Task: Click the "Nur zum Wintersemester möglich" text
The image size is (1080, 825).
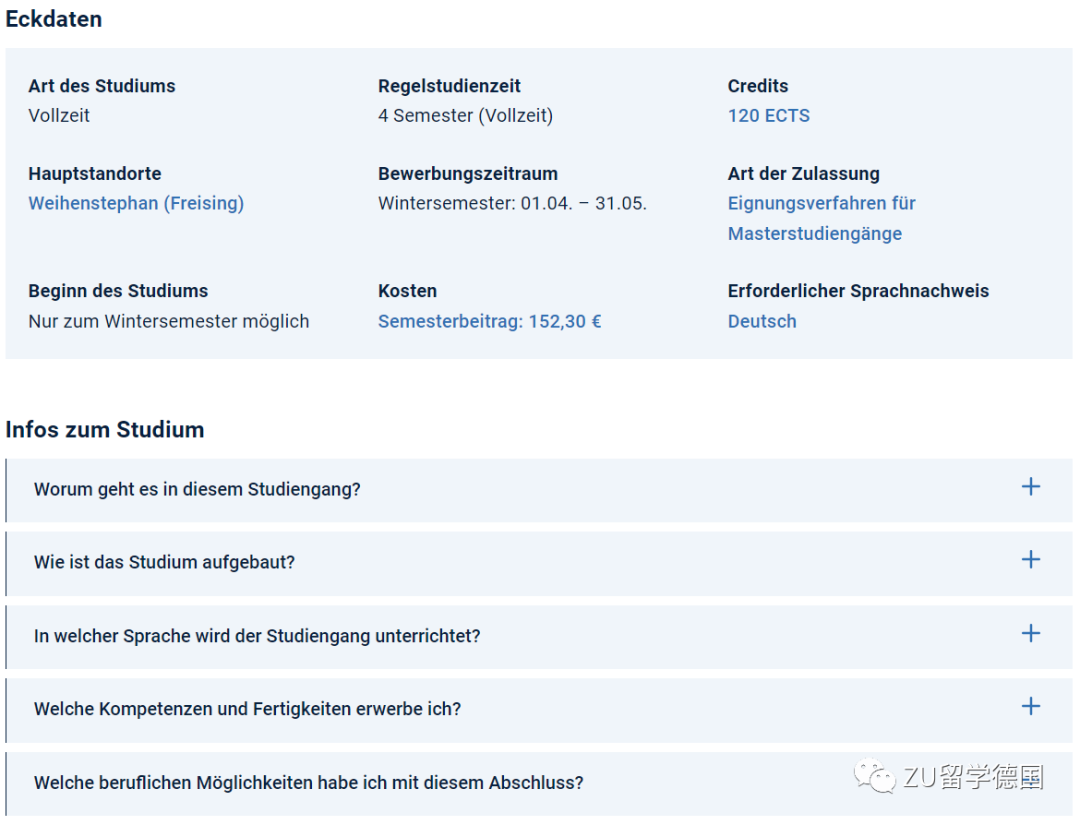Action: click(x=169, y=322)
